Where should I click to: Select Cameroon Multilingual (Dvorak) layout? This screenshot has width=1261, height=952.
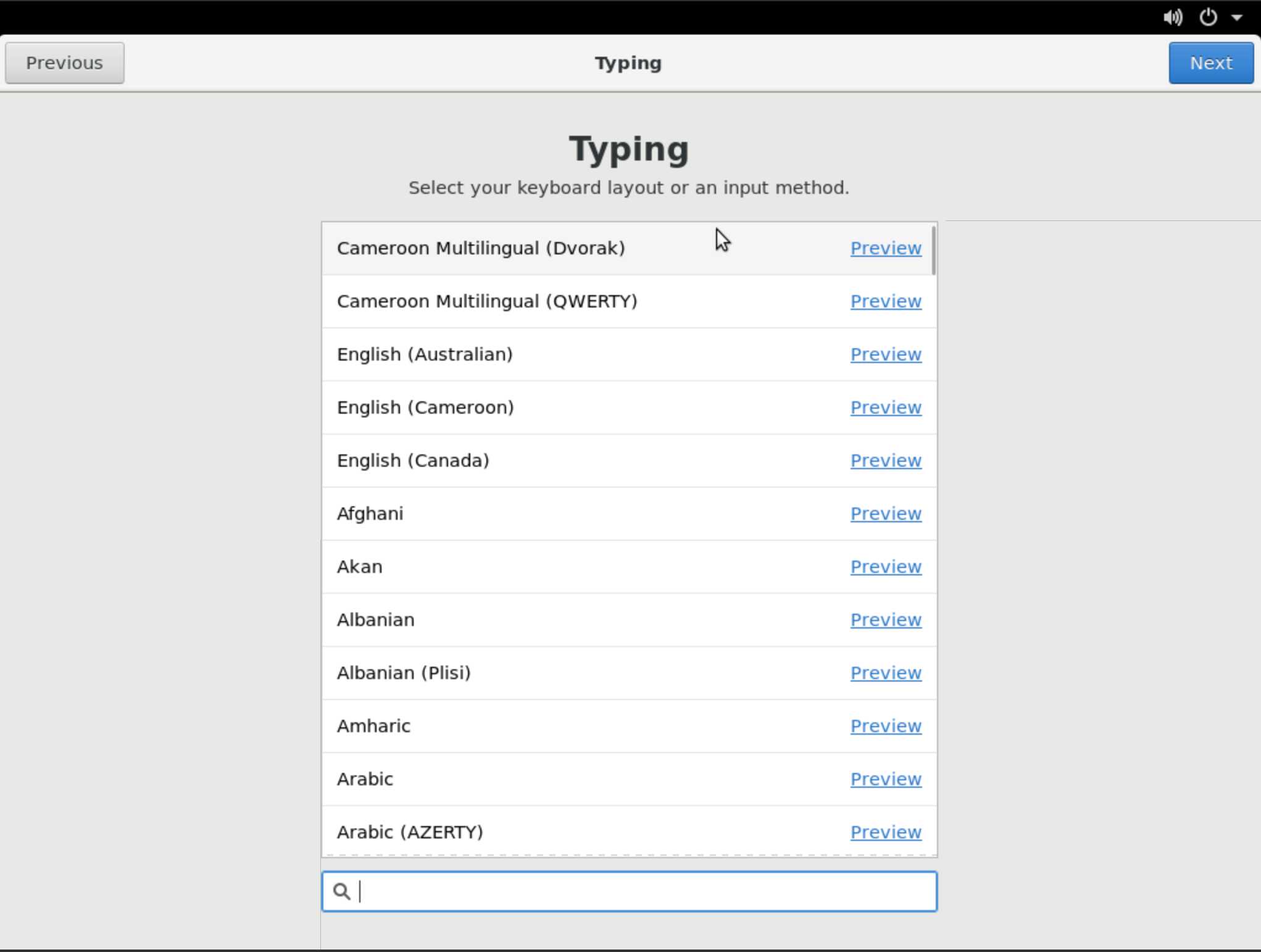[481, 247]
